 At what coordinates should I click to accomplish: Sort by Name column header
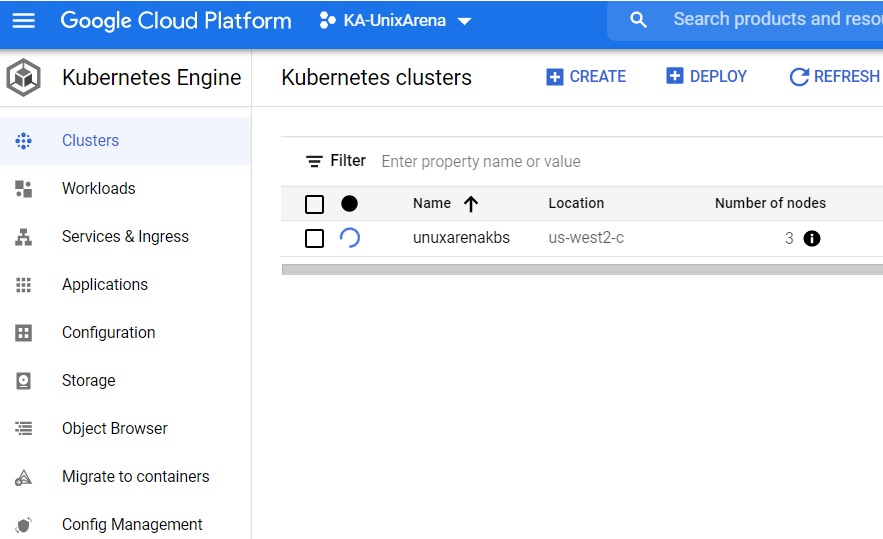[432, 203]
